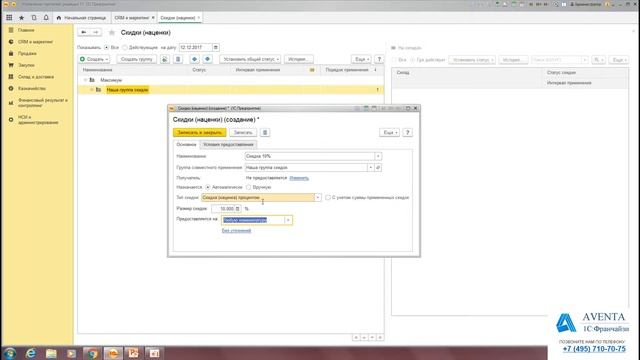The image size is (640, 360).
Task: Open Продажи section in sidebar
Action: tap(27, 53)
